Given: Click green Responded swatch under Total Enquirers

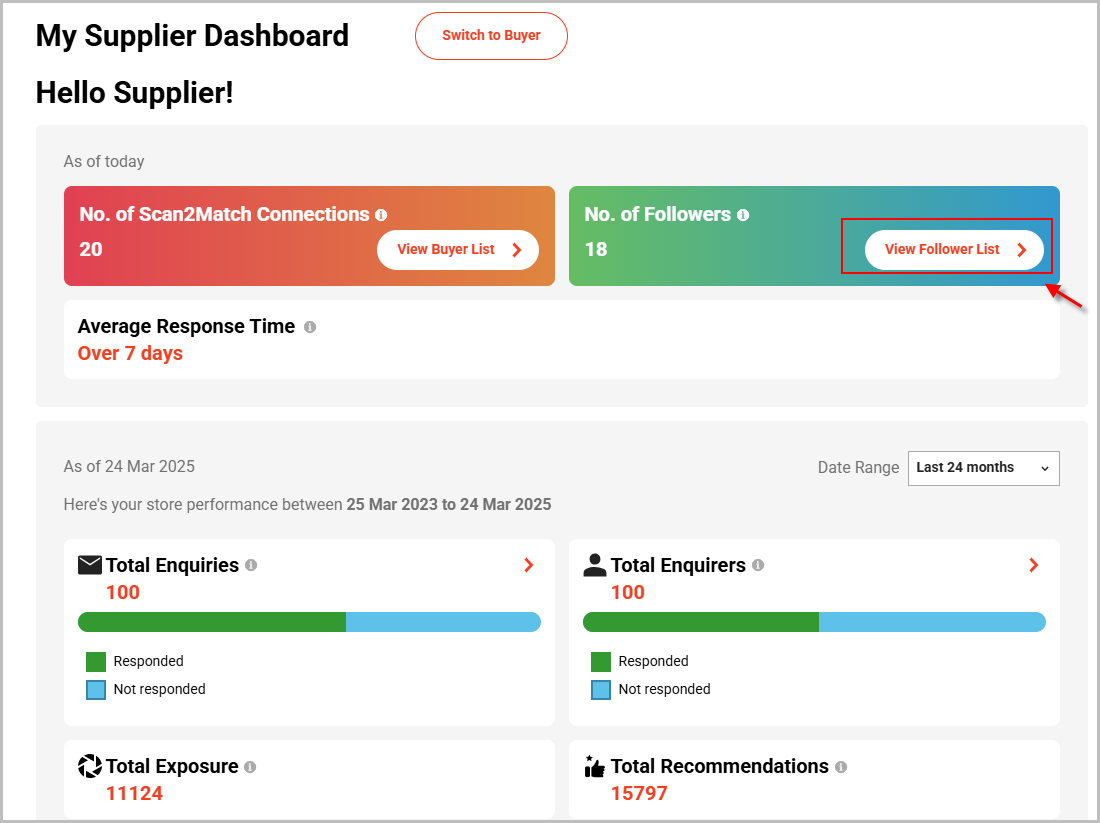Looking at the screenshot, I should click(x=601, y=662).
